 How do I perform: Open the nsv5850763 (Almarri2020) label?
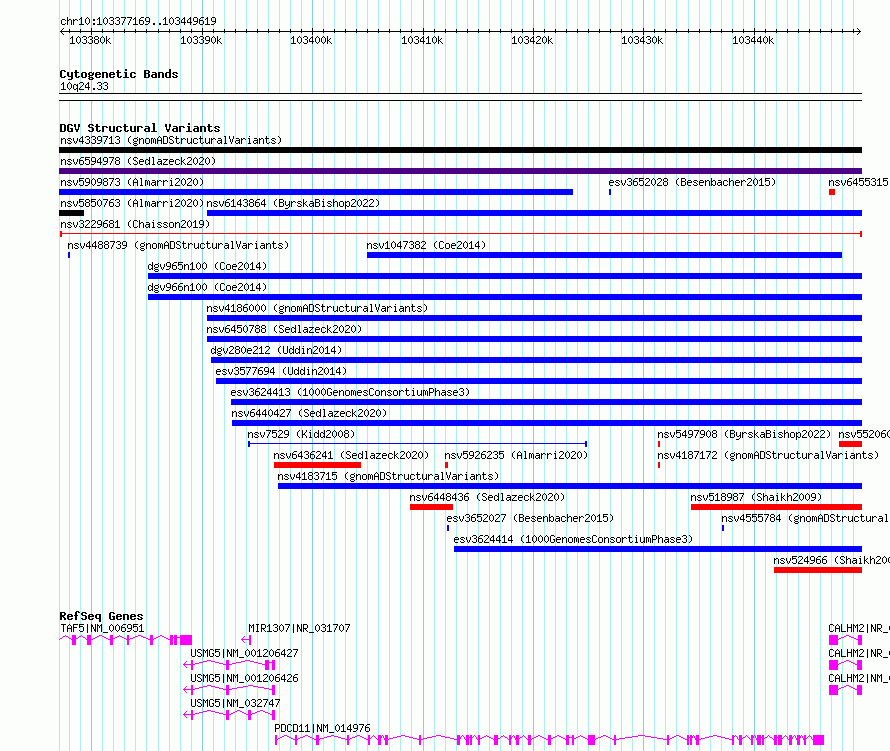[132, 203]
